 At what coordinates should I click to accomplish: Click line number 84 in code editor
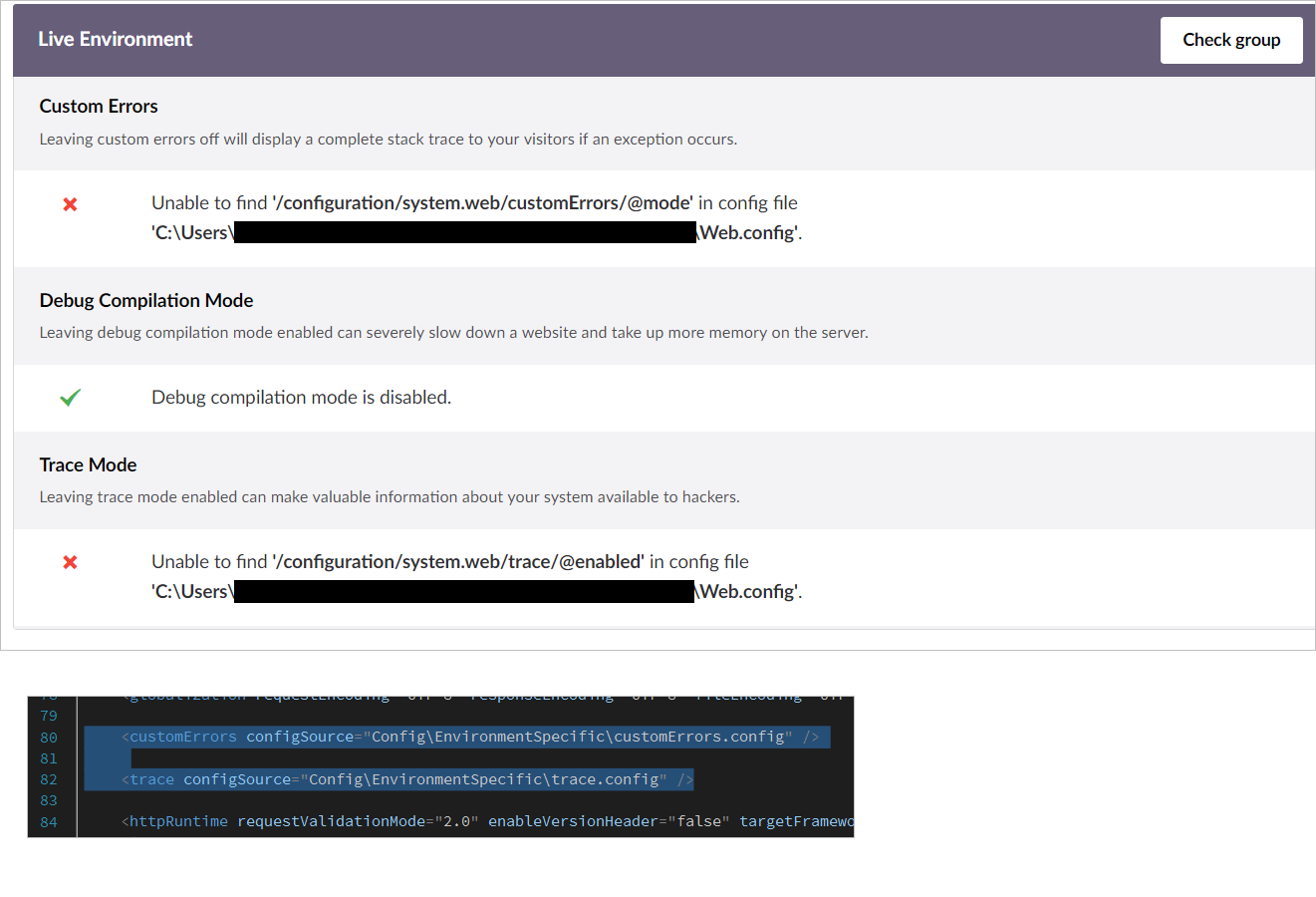click(x=49, y=822)
